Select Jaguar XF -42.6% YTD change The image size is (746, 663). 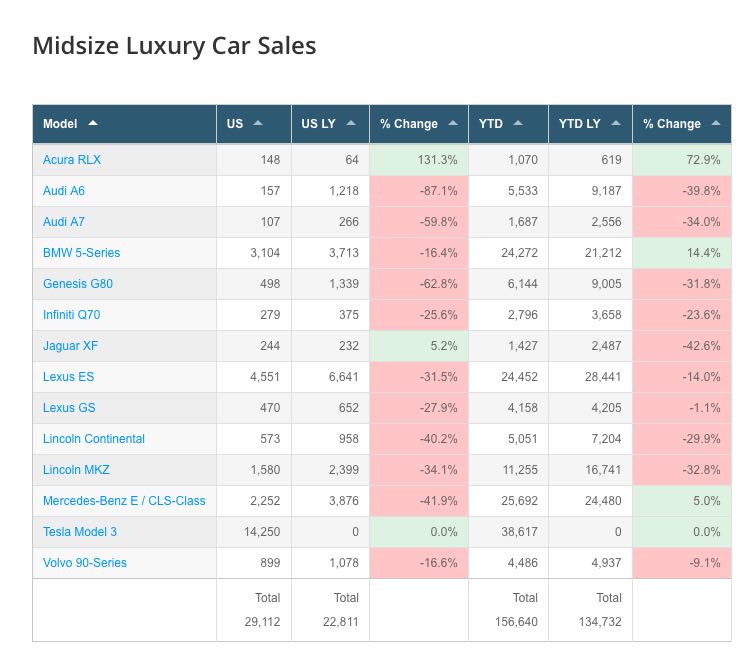[682, 346]
